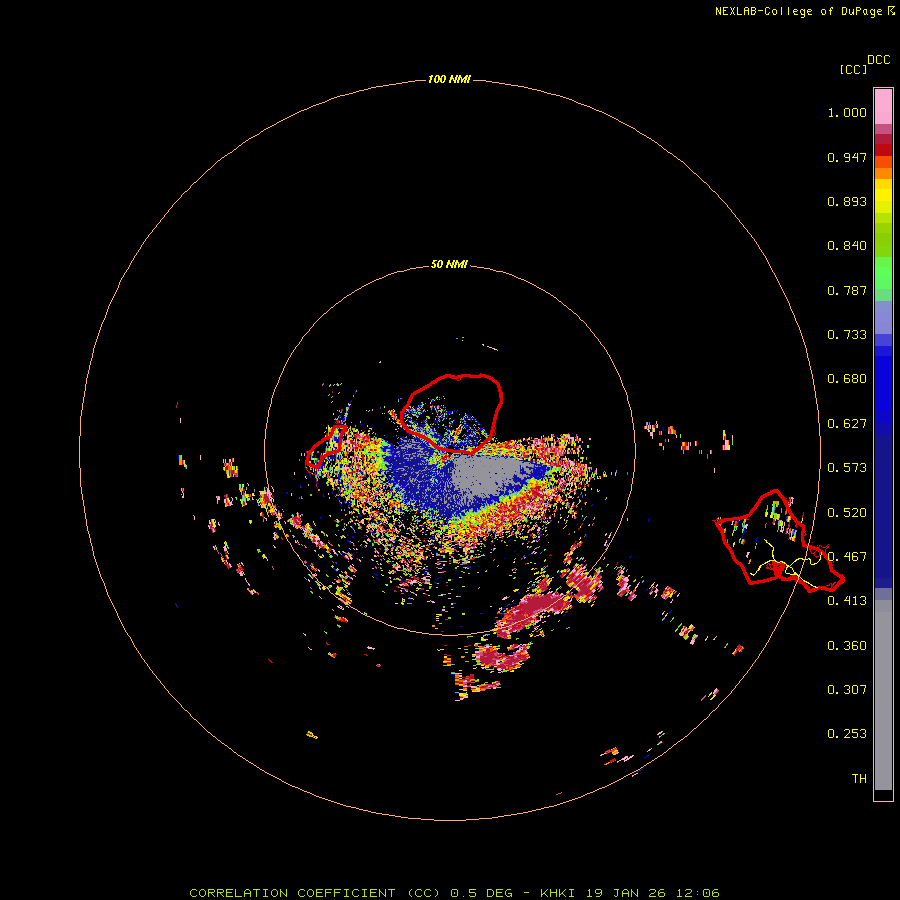
Task: Click the 0.840 legend value
Action: coord(847,246)
